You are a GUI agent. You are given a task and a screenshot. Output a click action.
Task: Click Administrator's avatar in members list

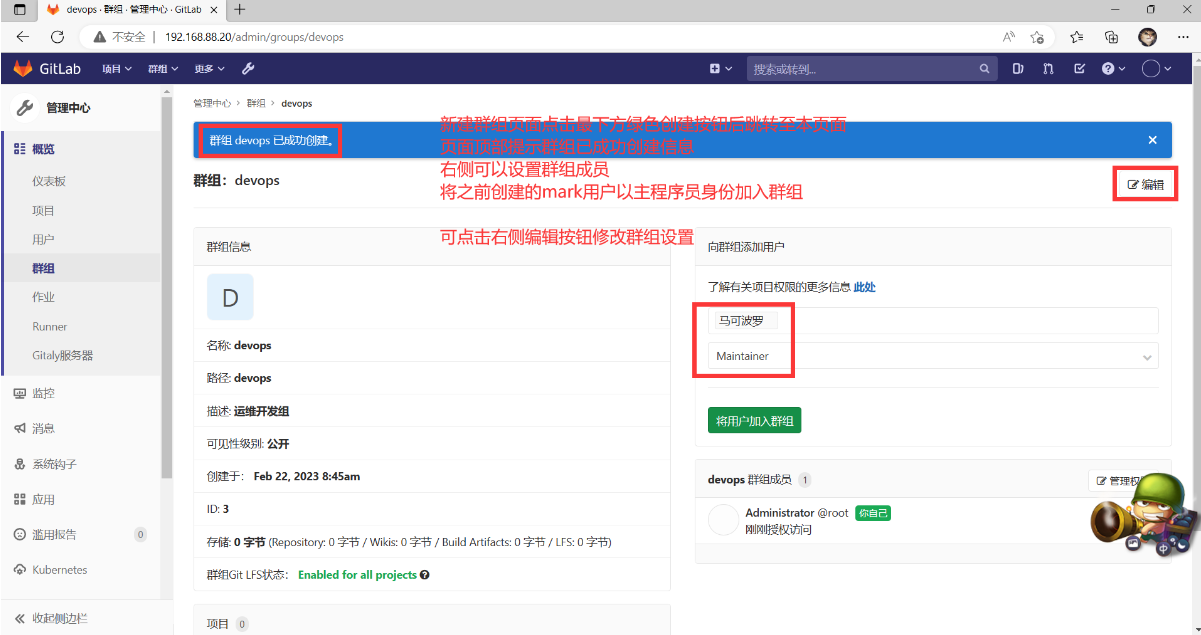point(723,520)
